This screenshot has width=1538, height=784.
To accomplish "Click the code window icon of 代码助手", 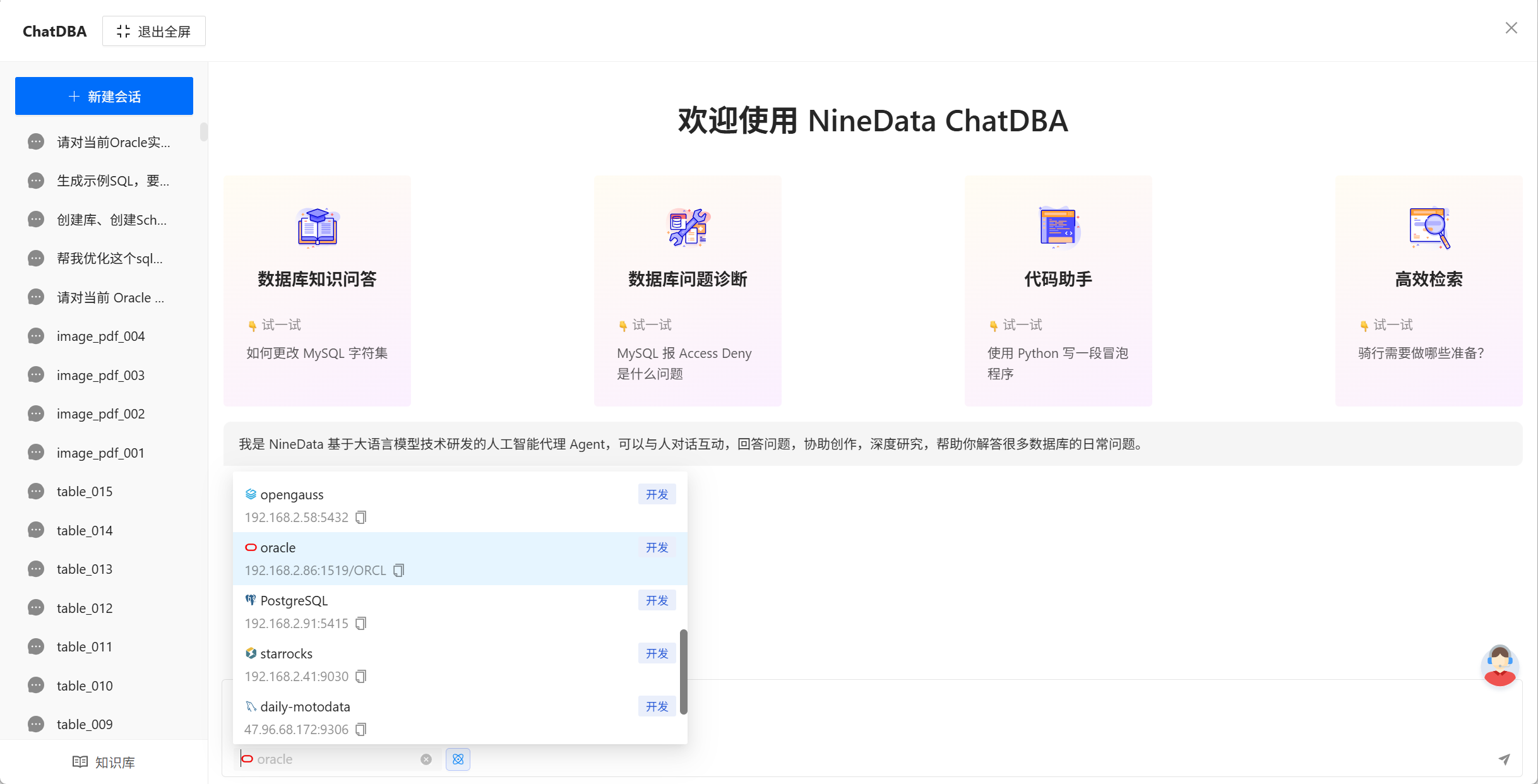I will (1059, 227).
